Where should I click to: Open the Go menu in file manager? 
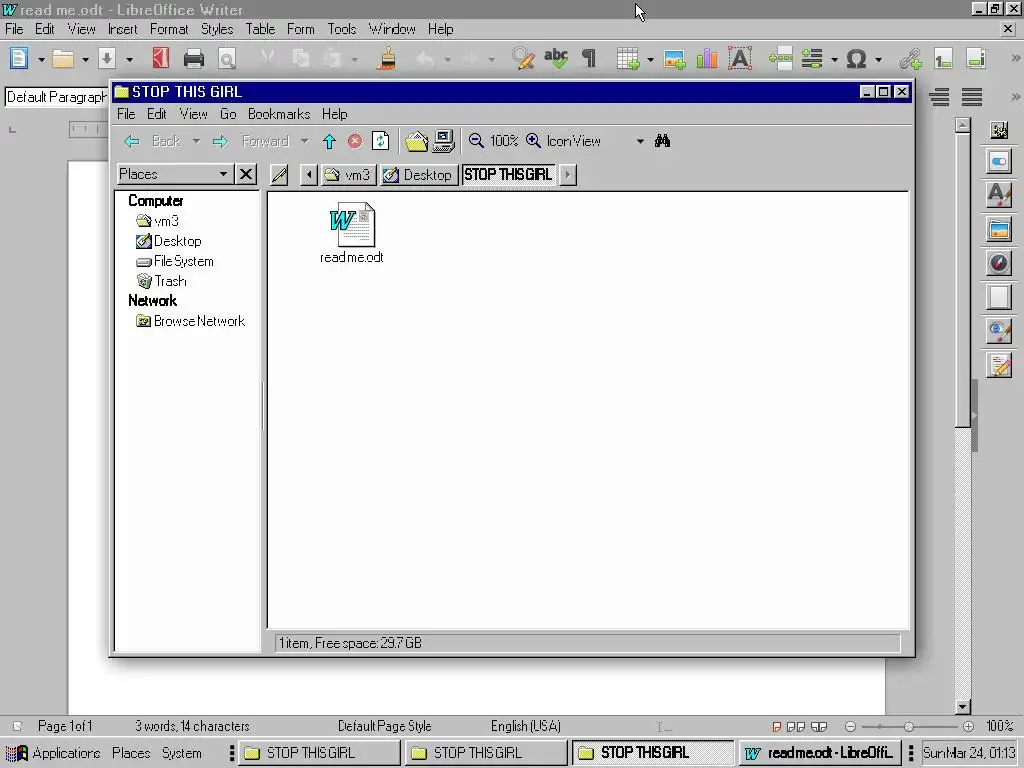click(228, 114)
